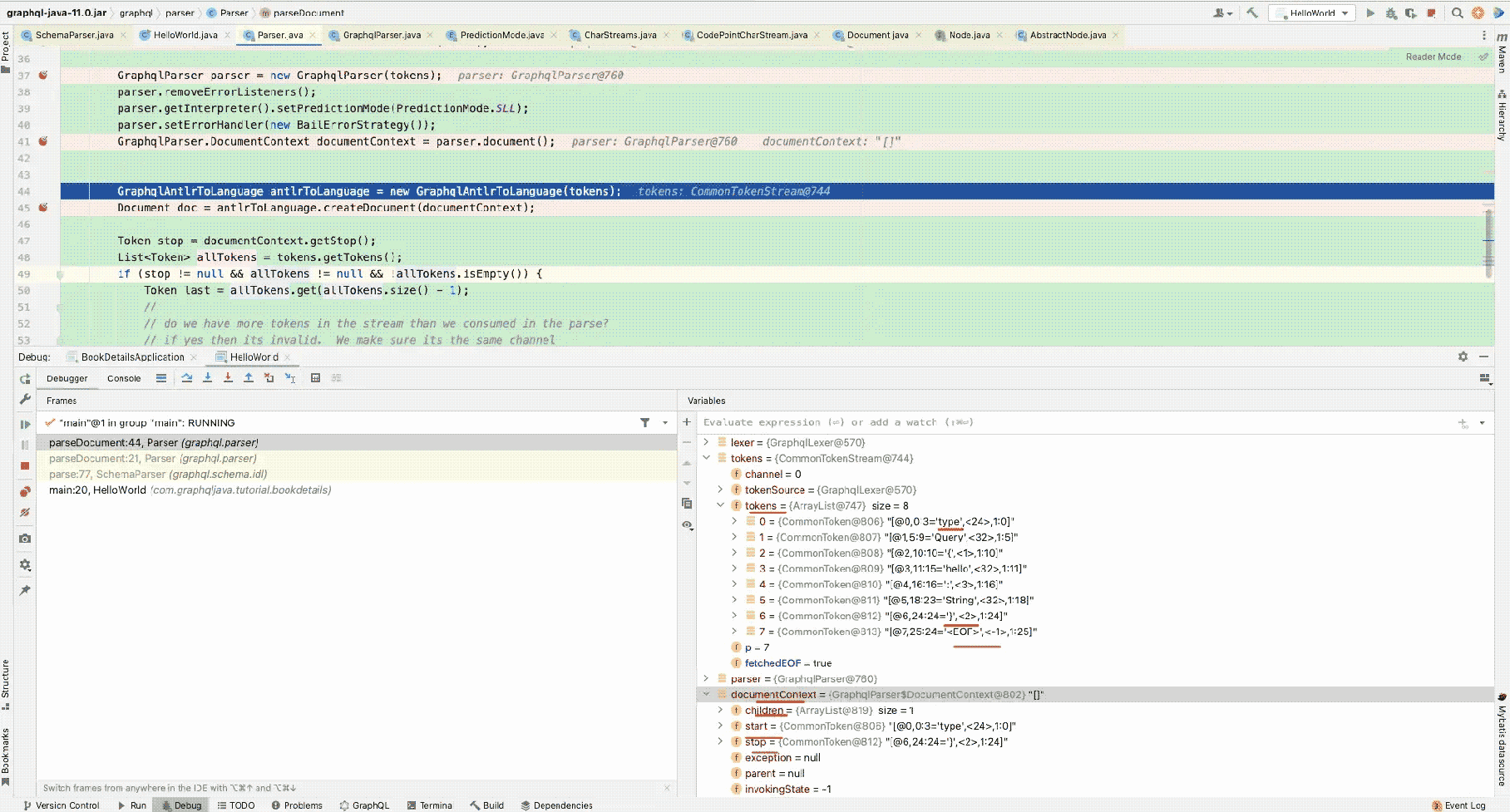Click the green Run icon in top toolbar
This screenshot has height=812, width=1510.
(1370, 12)
